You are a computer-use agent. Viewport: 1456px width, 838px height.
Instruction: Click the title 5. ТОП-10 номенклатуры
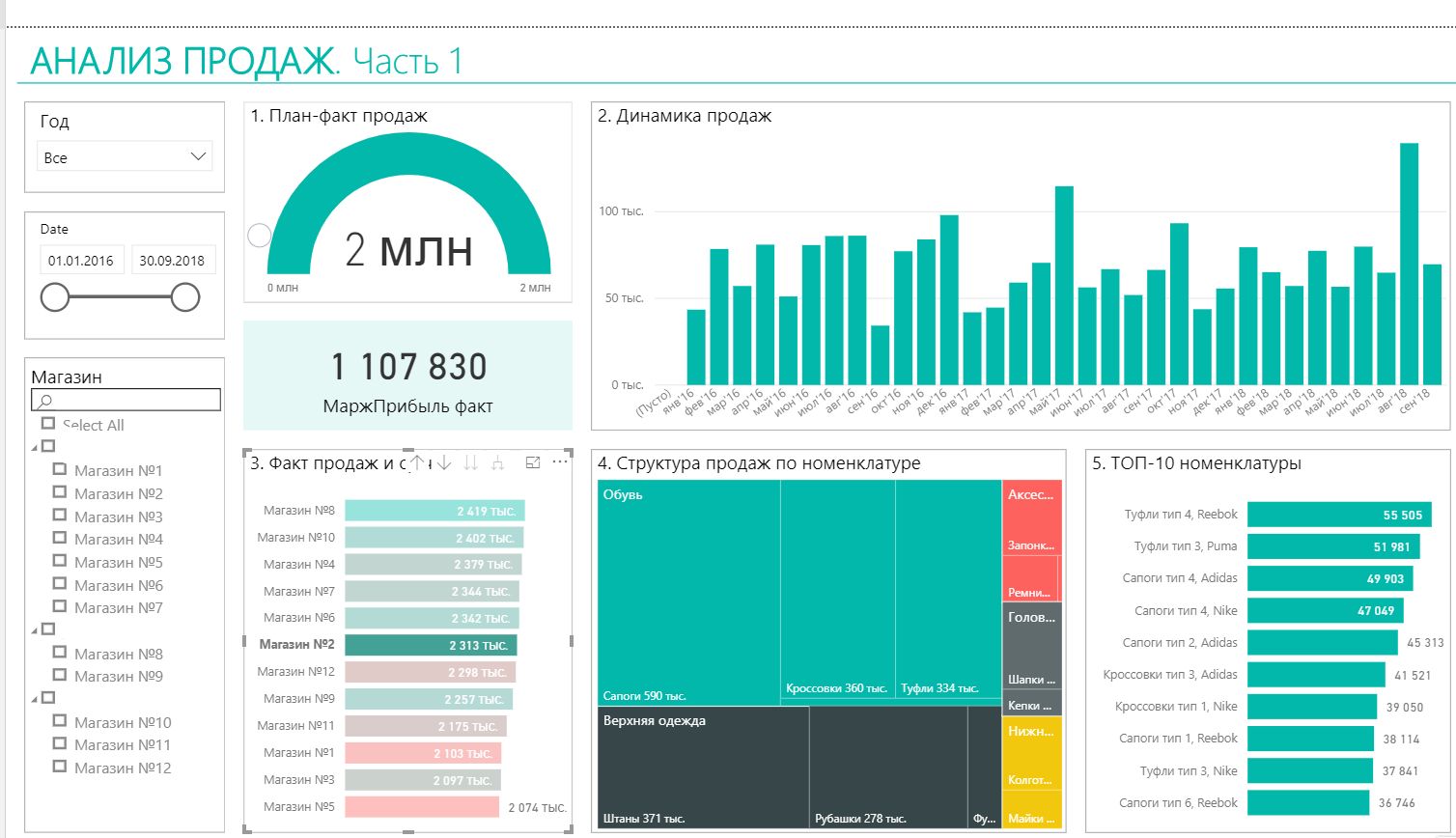click(x=1197, y=463)
